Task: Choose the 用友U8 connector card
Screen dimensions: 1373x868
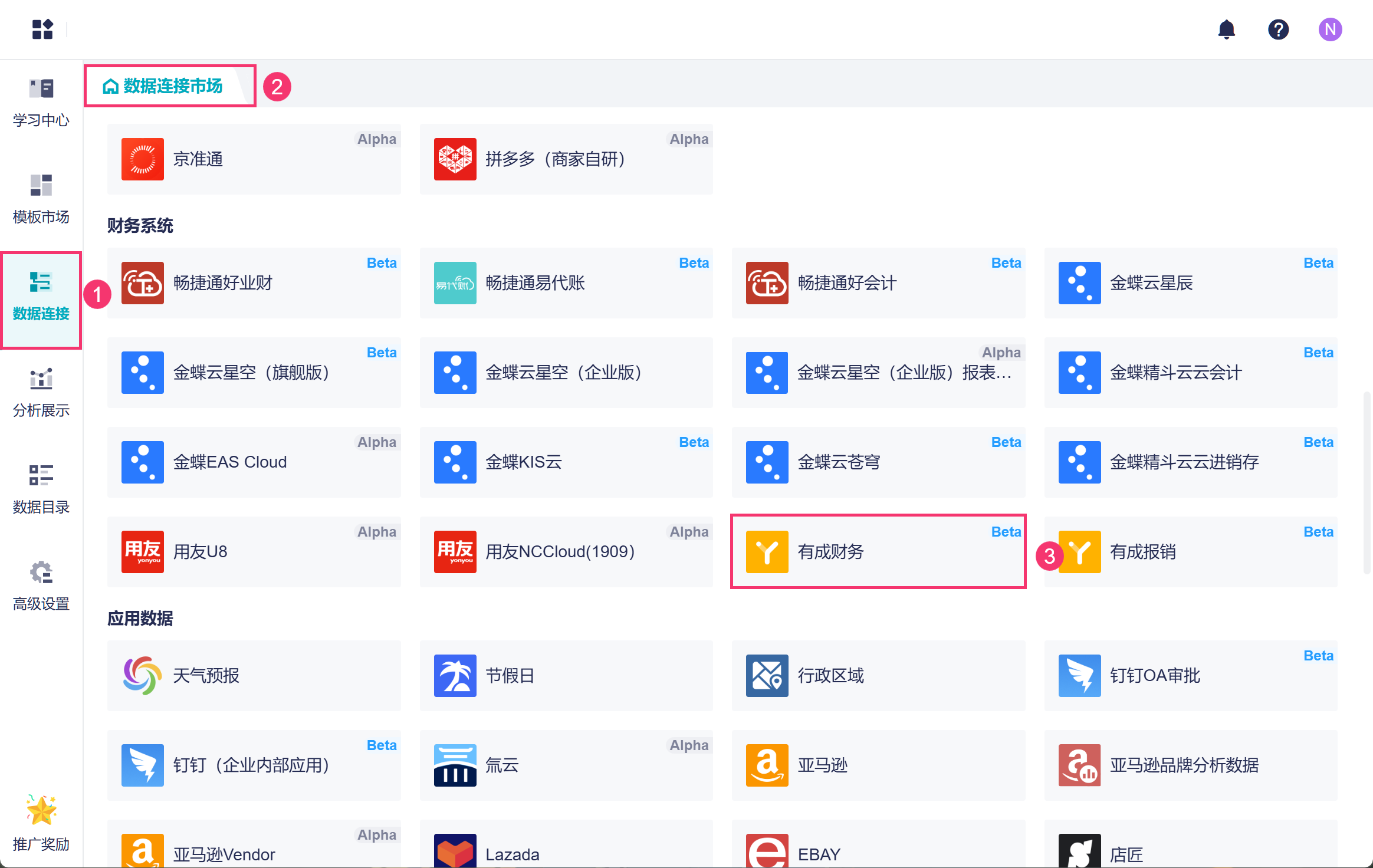Action: 254,551
